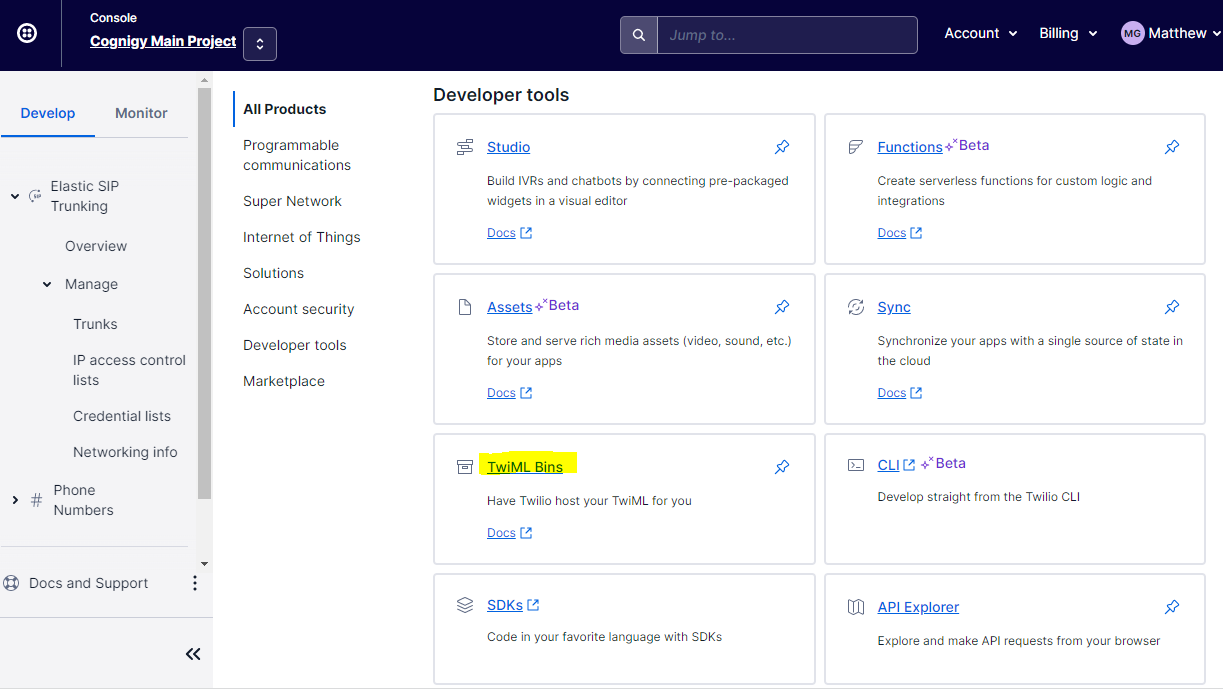Switch to the Monitor tab
1223x689 pixels.
141,113
